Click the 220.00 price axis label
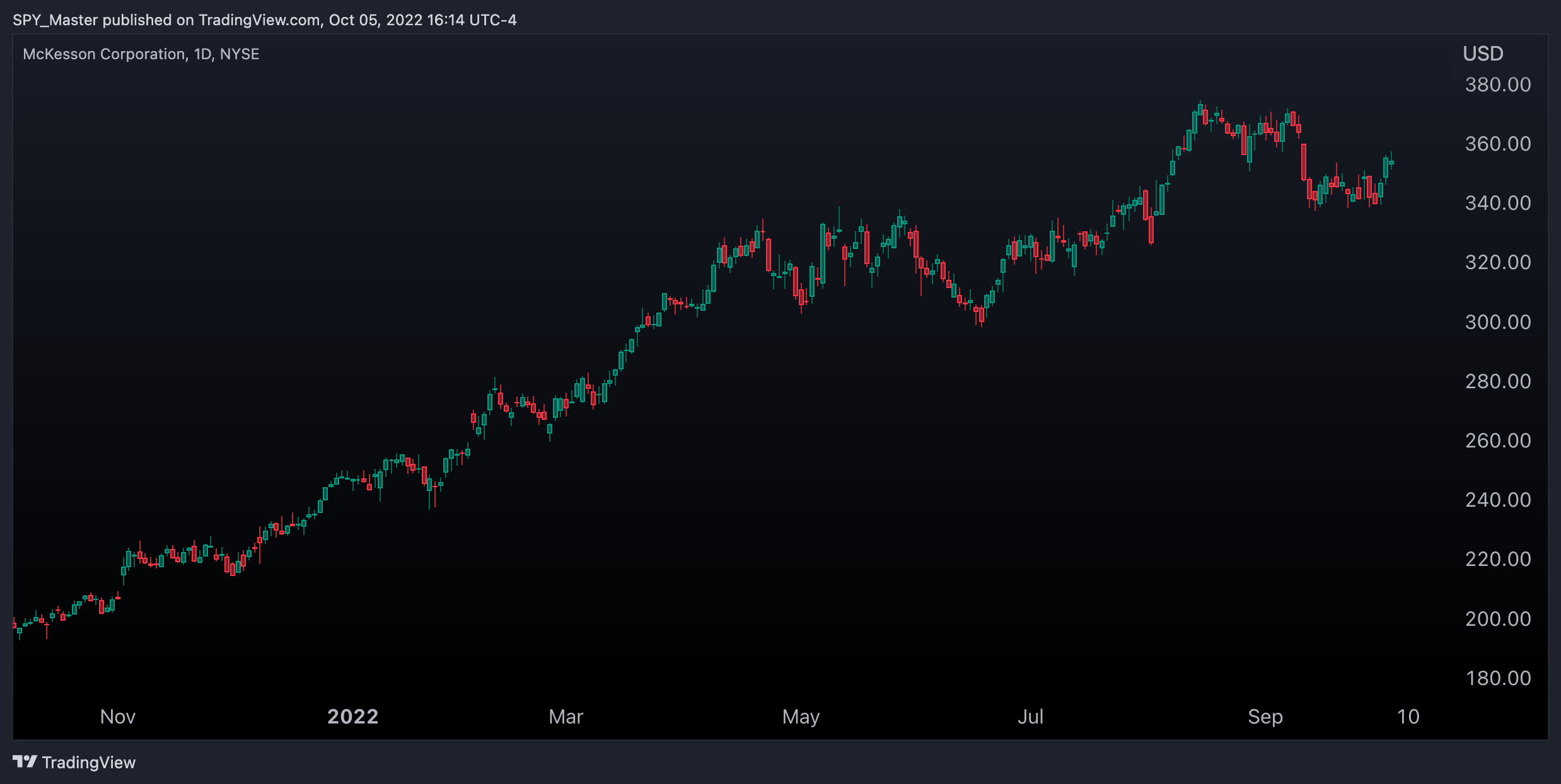The image size is (1561, 784). coord(1498,559)
